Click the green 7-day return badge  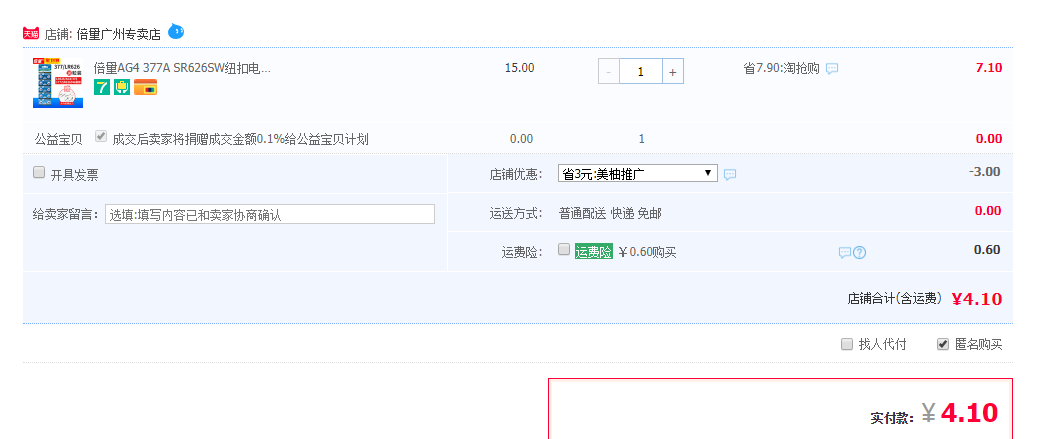tap(102, 88)
